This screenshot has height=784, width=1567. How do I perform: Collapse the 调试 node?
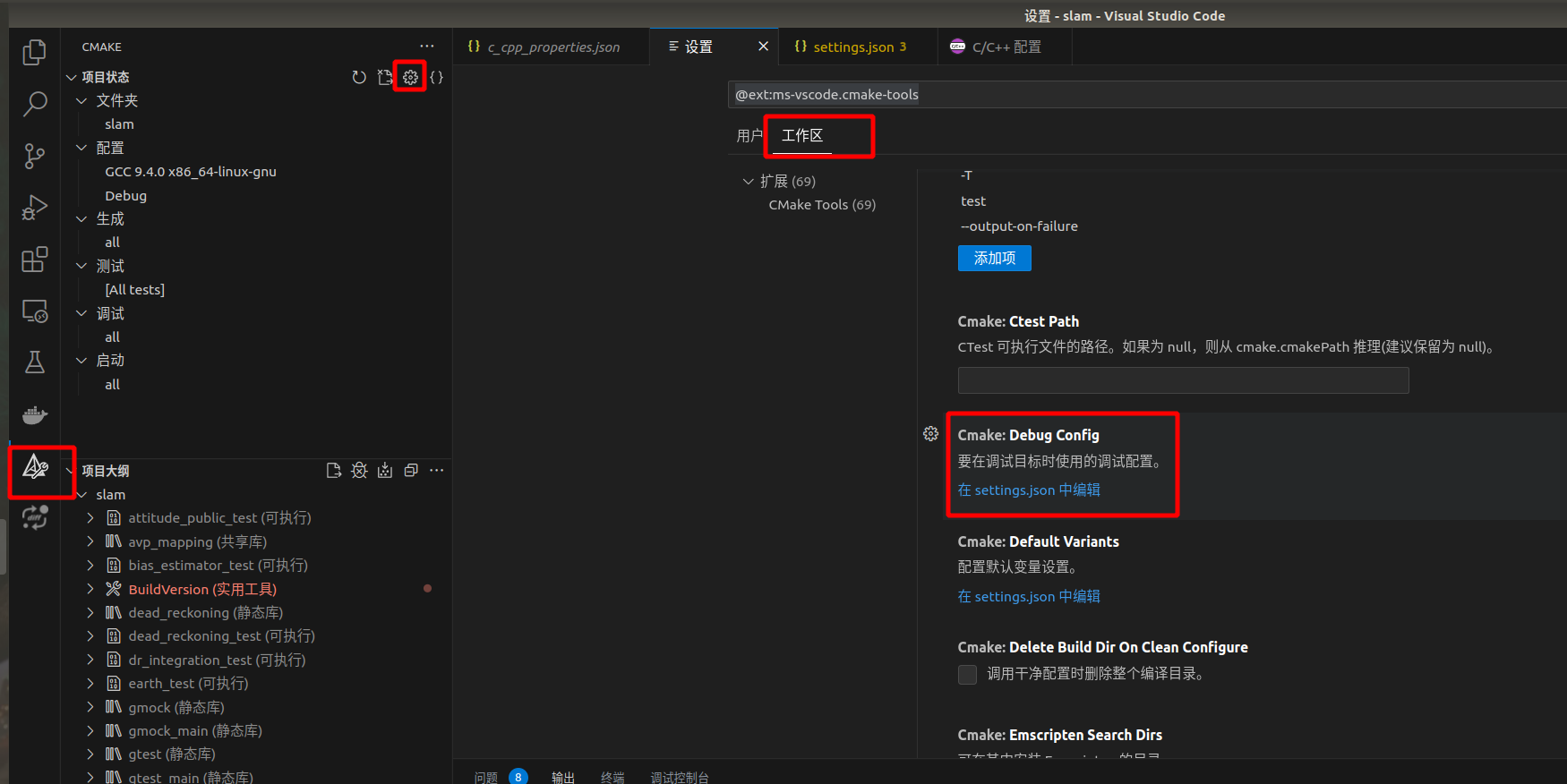click(81, 313)
